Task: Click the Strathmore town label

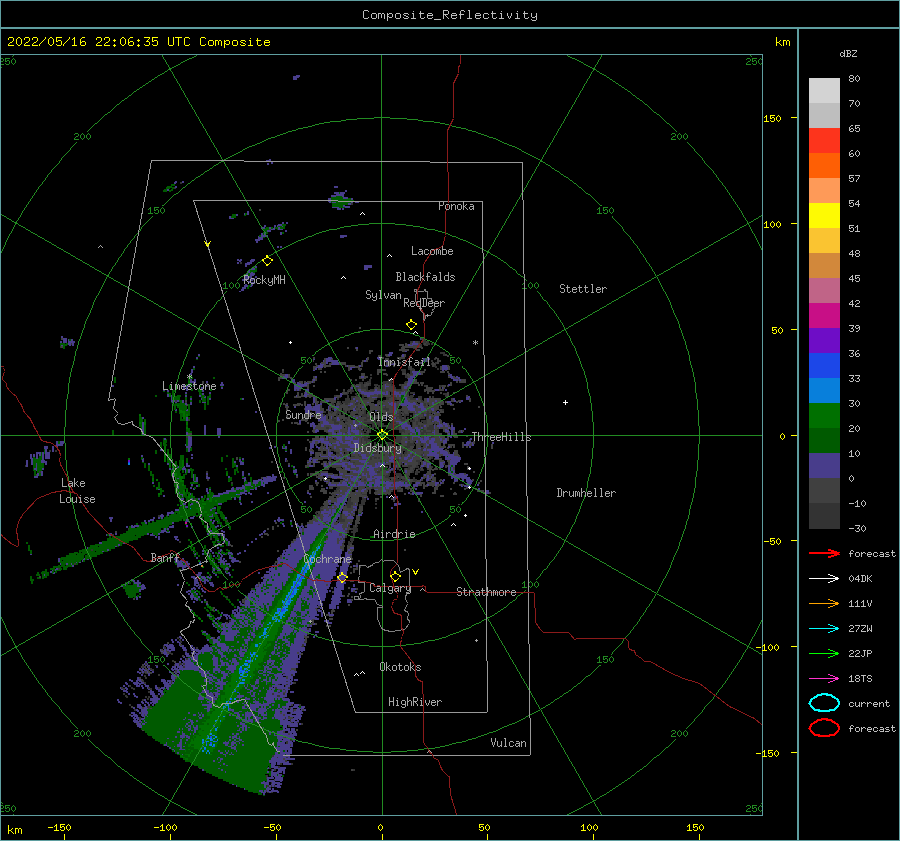Action: 486,592
